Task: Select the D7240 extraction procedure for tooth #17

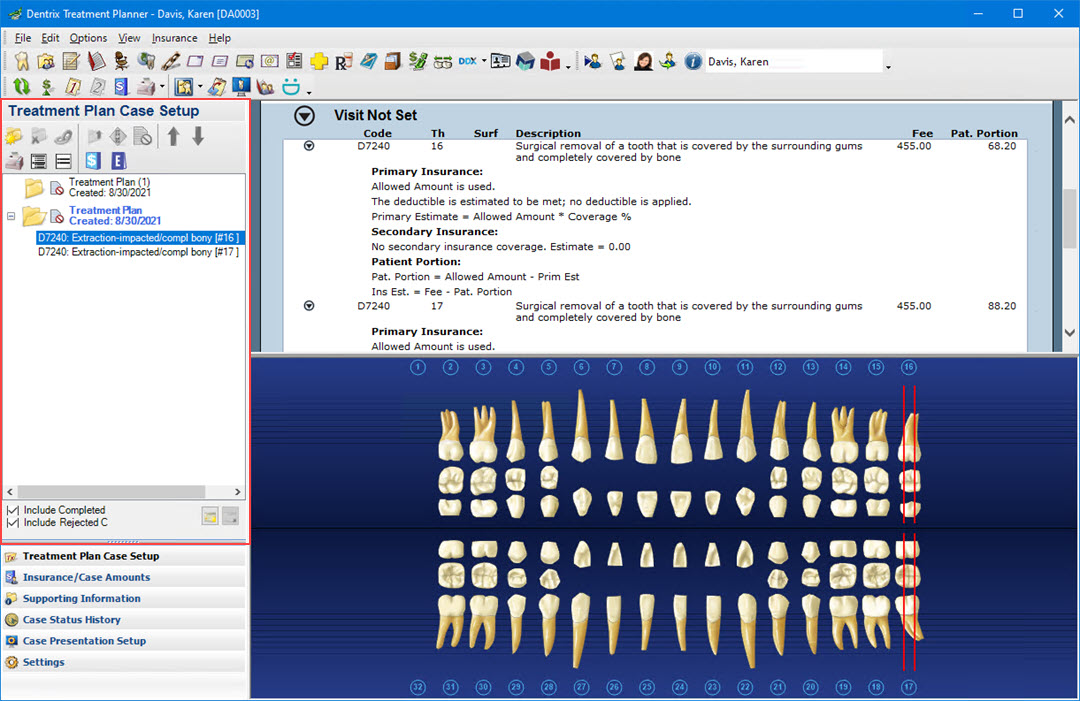Action: [137, 252]
